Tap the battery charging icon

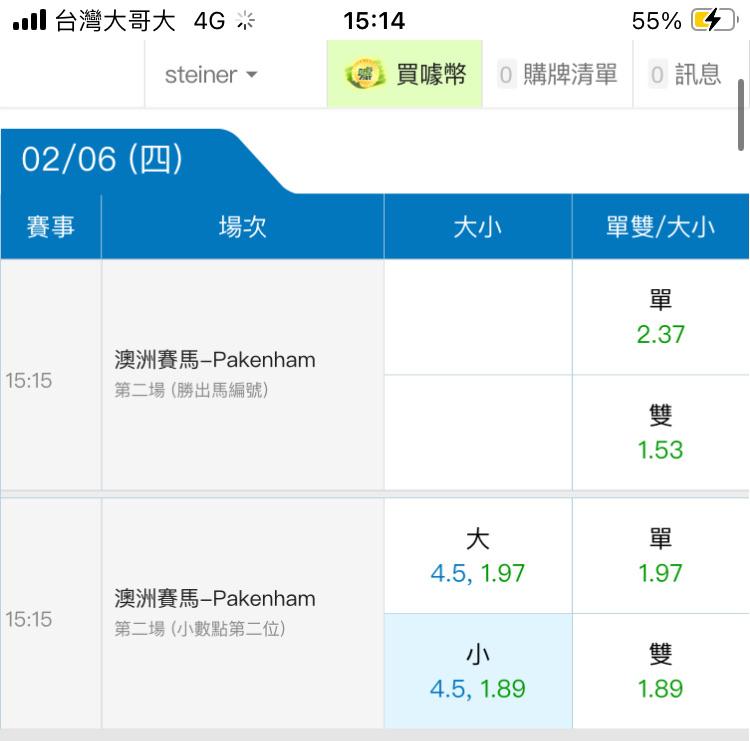715,21
